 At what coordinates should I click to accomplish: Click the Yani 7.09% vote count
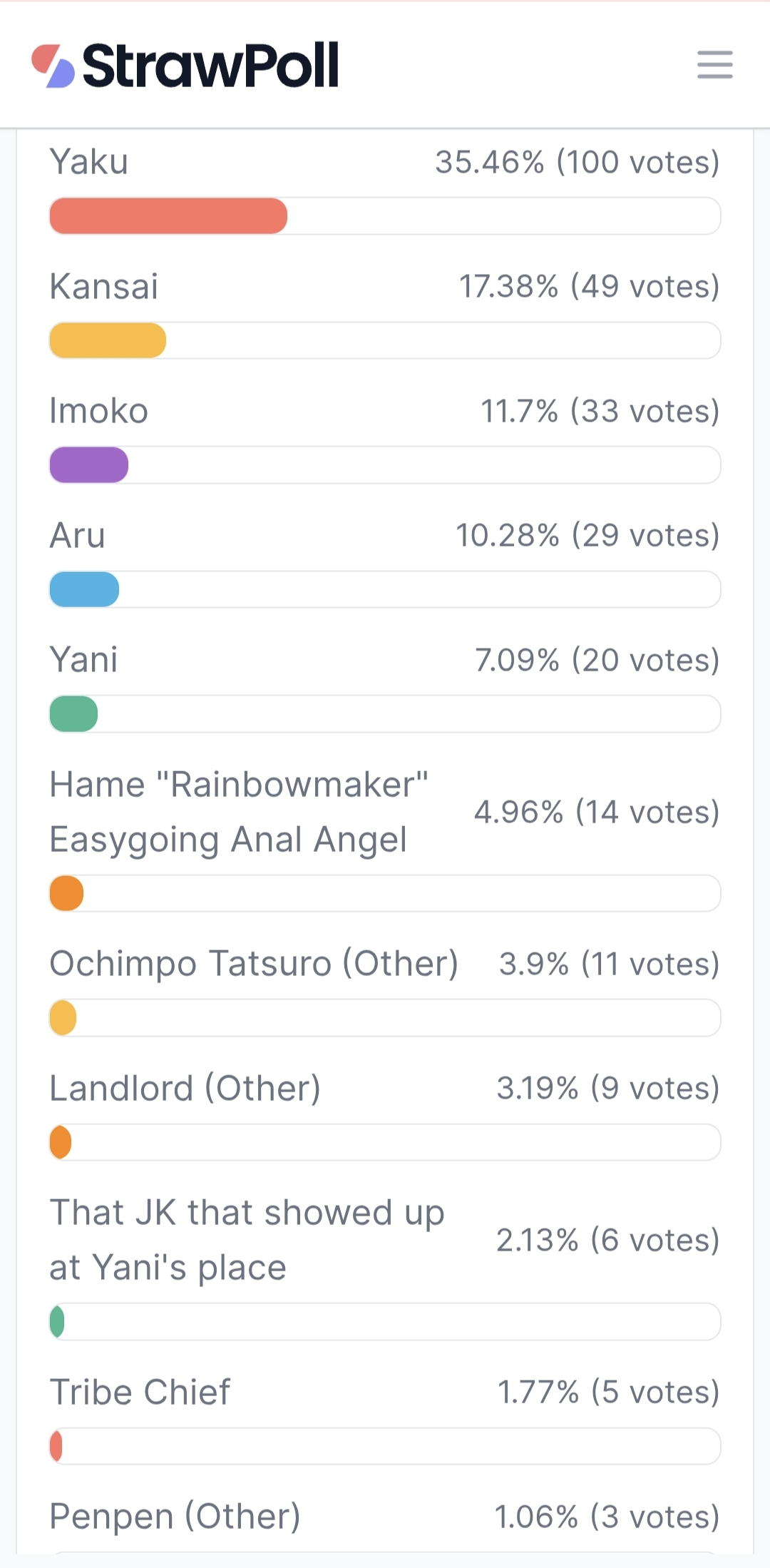(x=597, y=661)
